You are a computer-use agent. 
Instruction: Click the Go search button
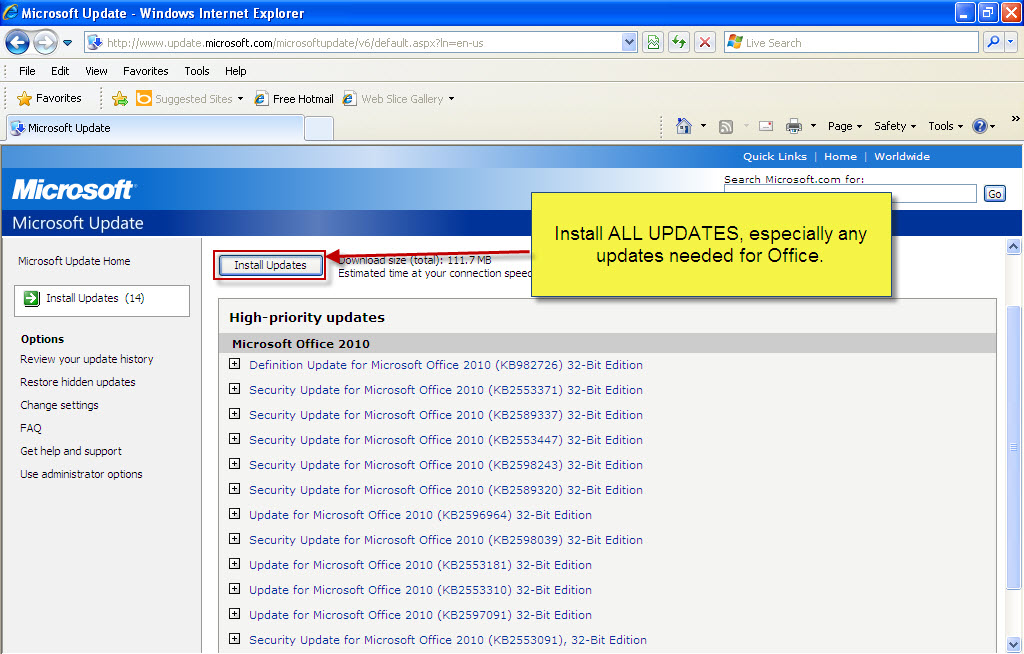(995, 194)
